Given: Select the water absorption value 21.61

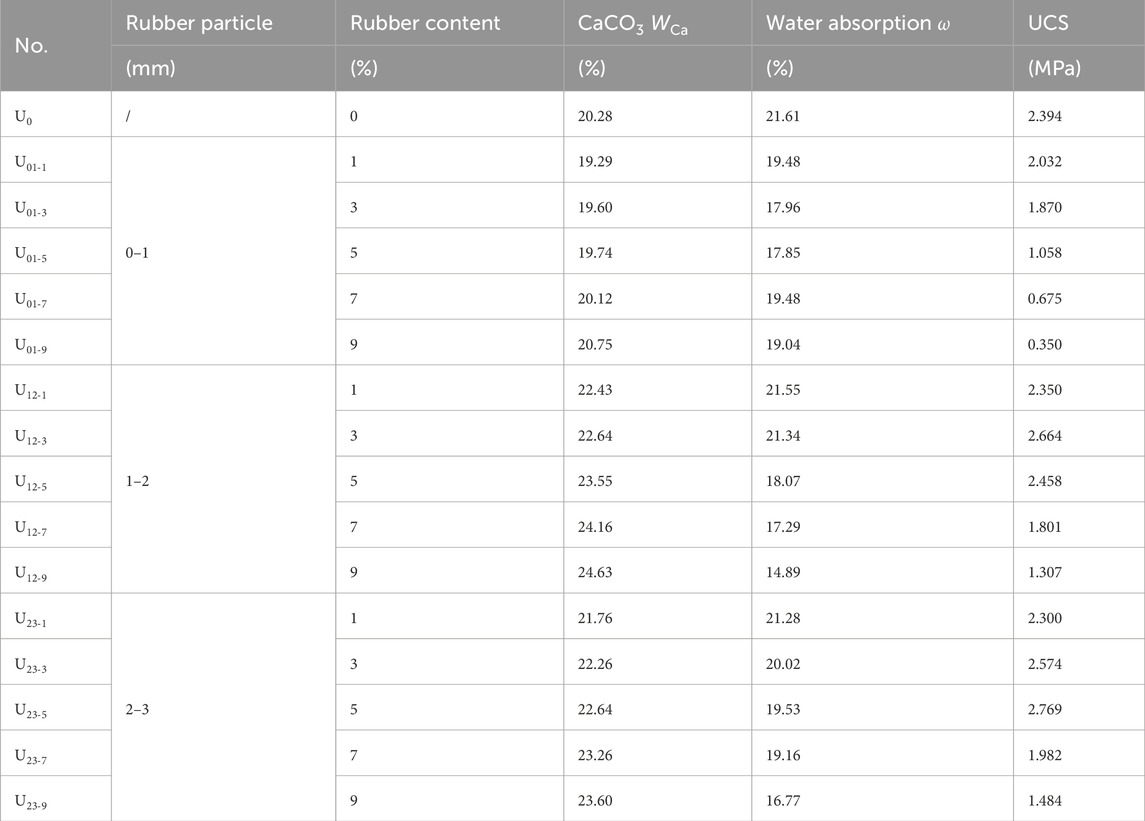Looking at the screenshot, I should 783,116.
